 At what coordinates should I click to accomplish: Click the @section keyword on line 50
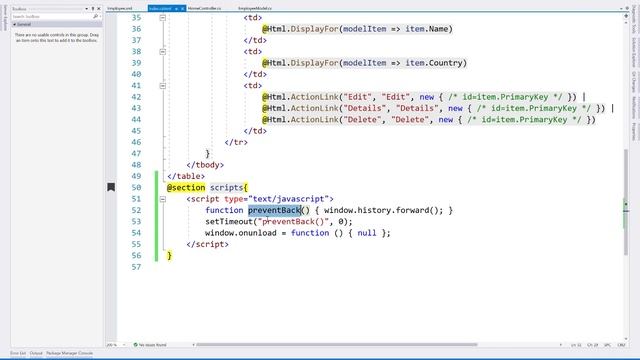coord(186,187)
